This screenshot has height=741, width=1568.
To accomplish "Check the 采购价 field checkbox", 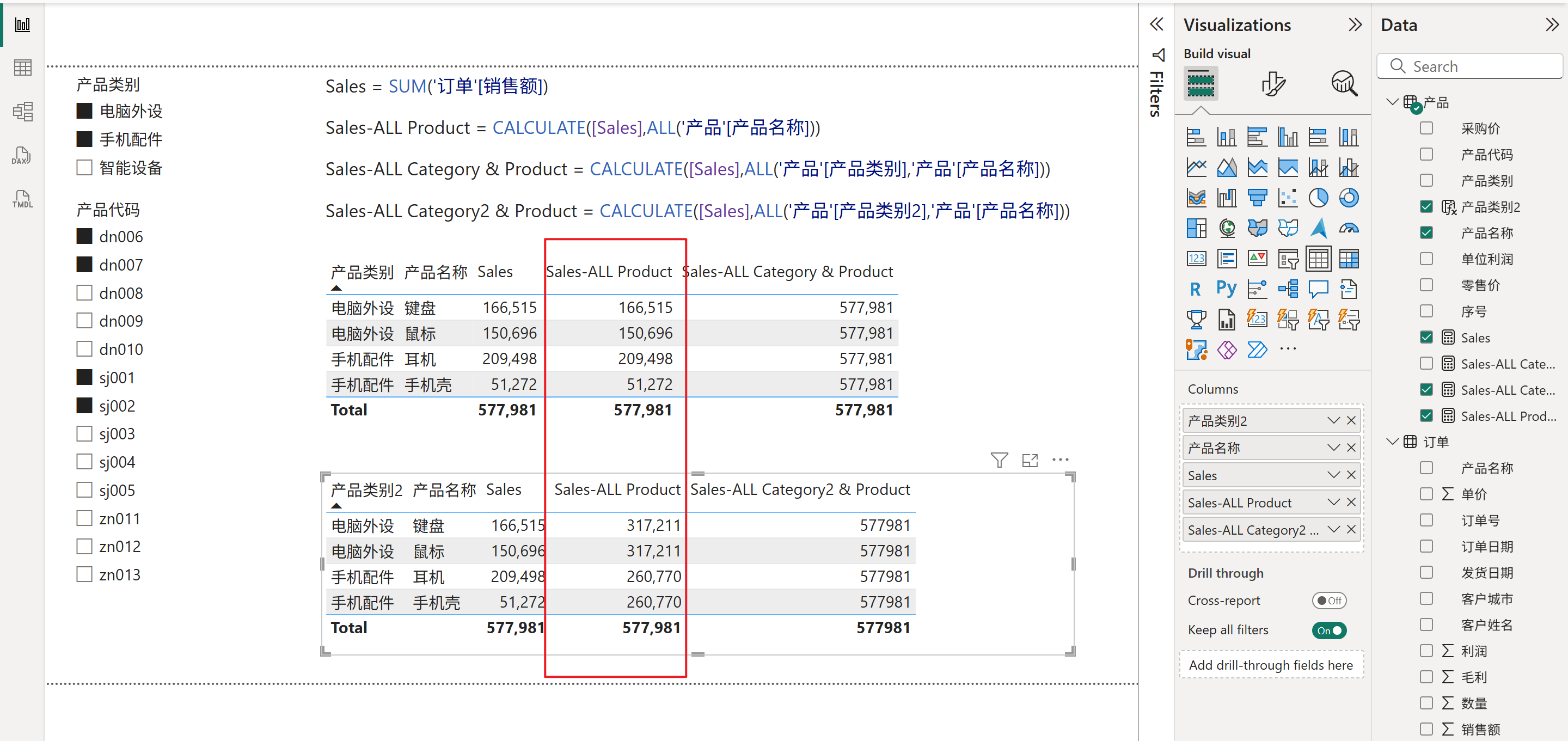I will pos(1426,128).
